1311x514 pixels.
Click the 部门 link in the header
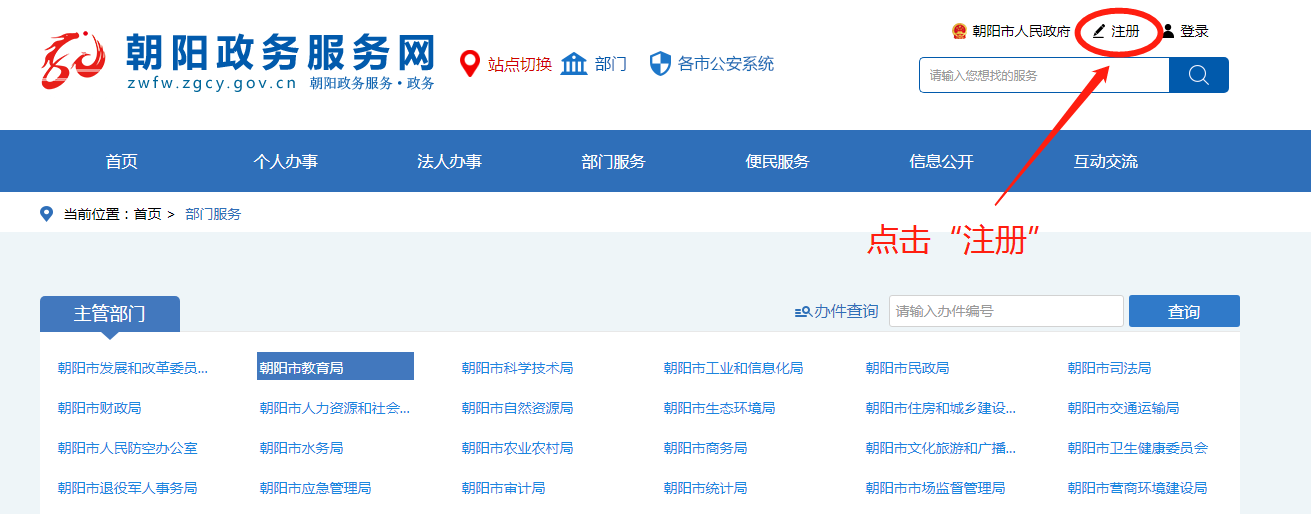(611, 64)
